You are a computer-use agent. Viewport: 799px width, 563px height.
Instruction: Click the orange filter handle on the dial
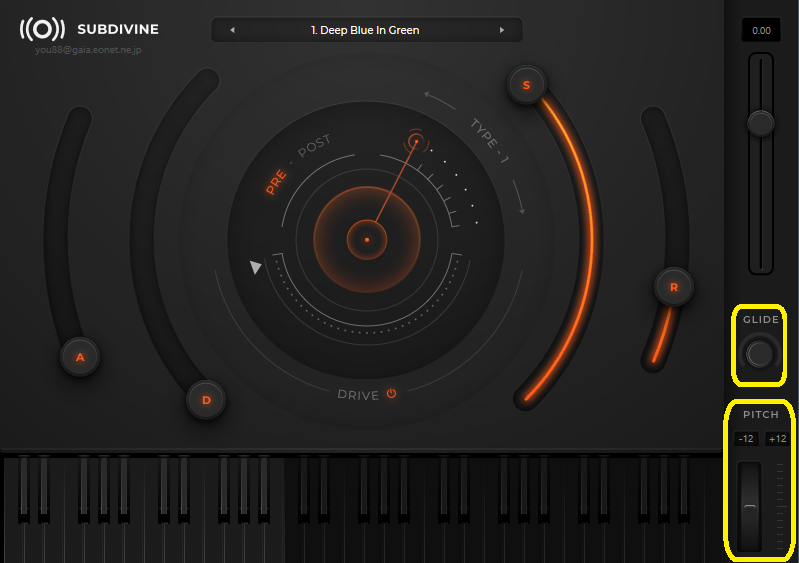pos(415,142)
